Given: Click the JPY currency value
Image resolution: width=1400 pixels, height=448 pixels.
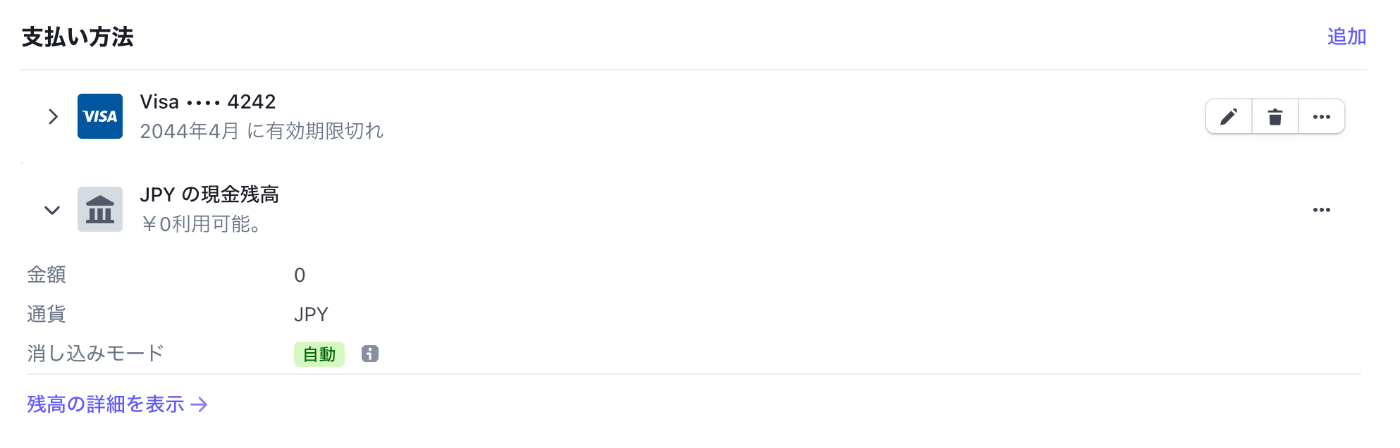Looking at the screenshot, I should tap(311, 315).
